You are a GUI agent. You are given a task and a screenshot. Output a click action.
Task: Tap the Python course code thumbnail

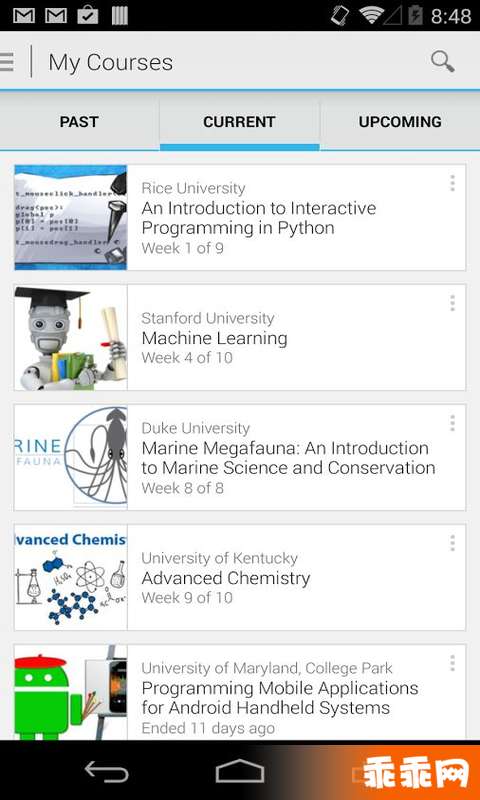(x=70, y=217)
